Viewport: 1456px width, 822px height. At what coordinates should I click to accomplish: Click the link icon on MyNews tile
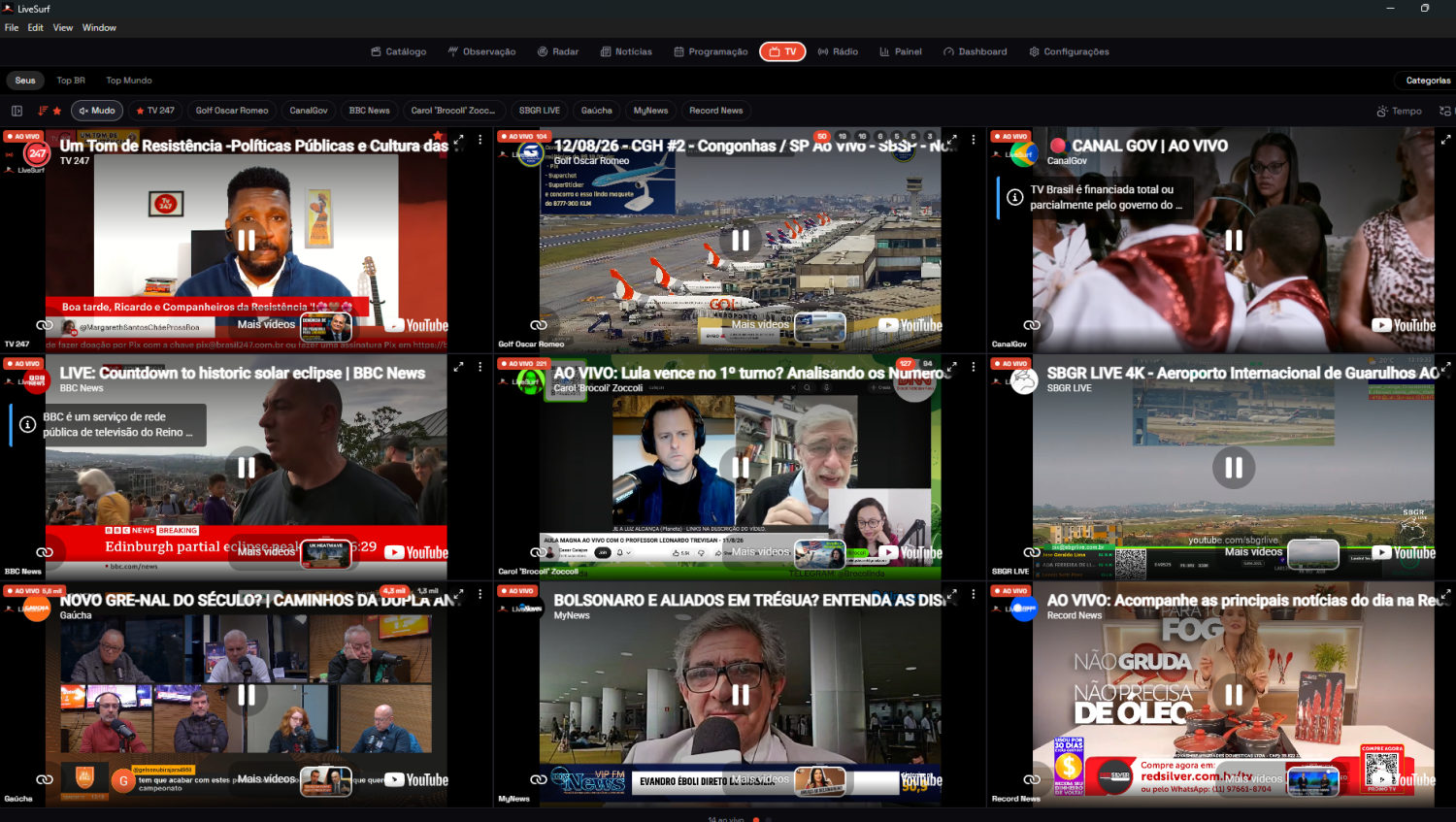(539, 779)
